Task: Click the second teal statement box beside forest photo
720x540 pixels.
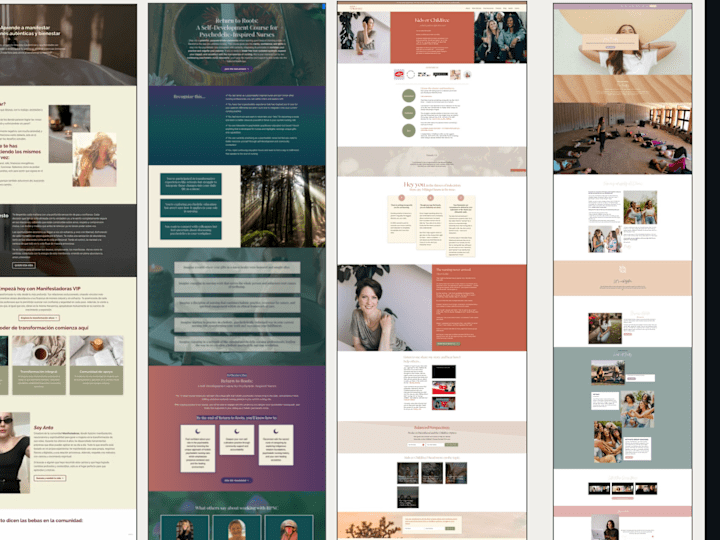Action: point(191,208)
